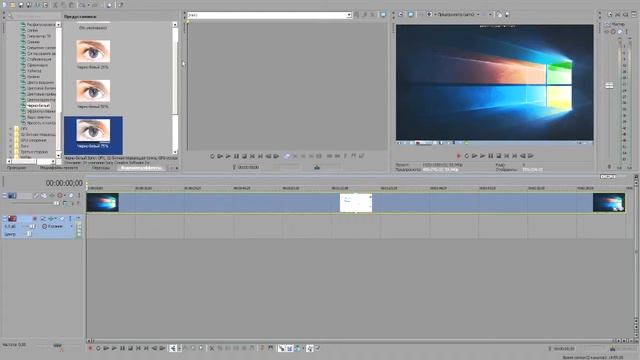This screenshot has width=640, height=360.
Task: Stop playback in the preview window transport
Action: [x=499, y=156]
